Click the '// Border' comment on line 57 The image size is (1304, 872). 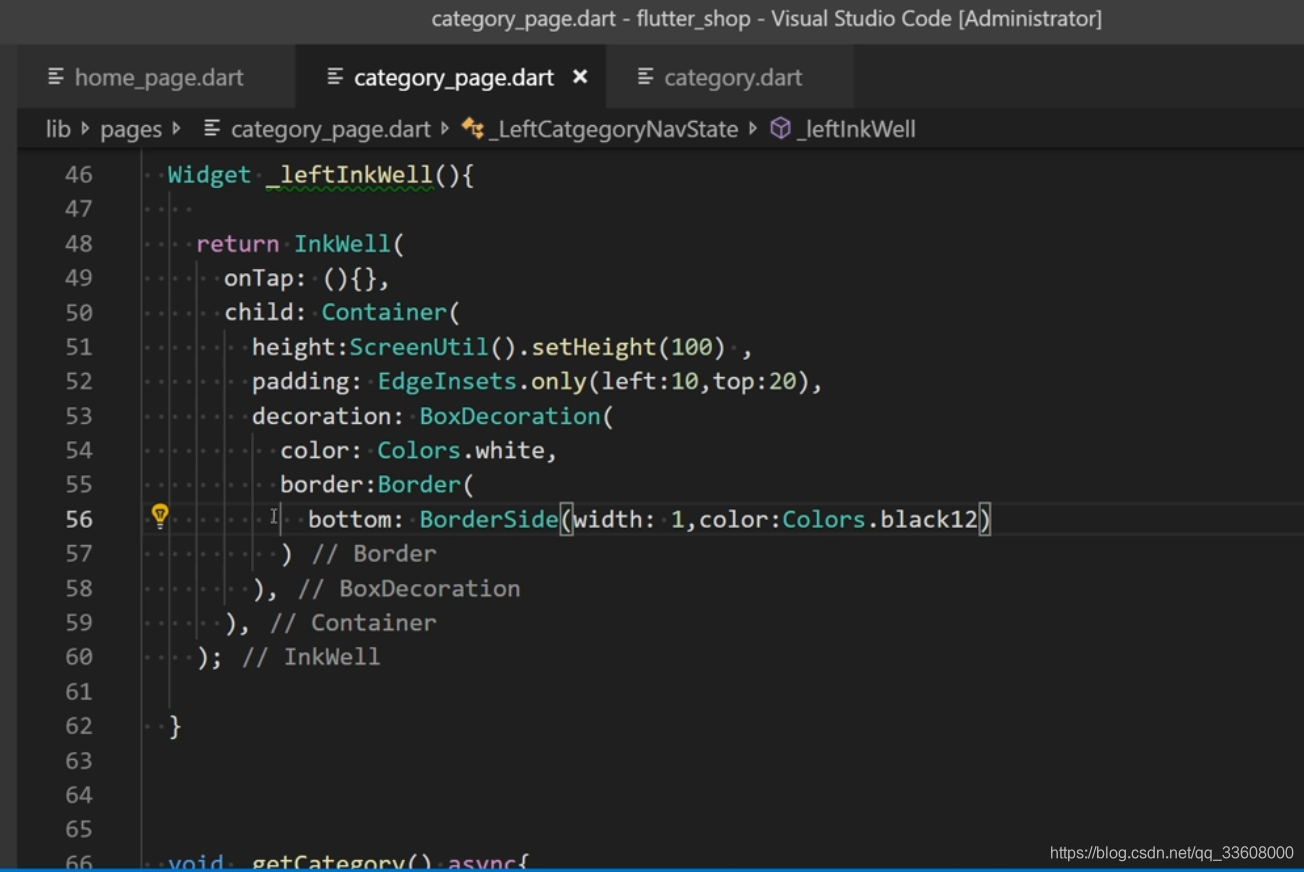coord(374,554)
